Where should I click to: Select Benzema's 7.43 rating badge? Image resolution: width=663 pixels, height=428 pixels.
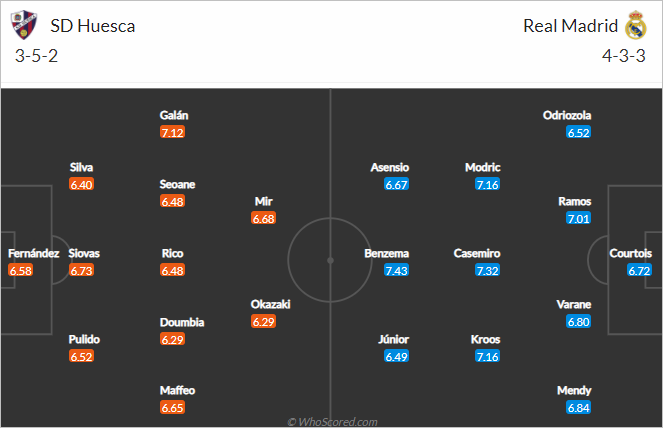pos(396,270)
